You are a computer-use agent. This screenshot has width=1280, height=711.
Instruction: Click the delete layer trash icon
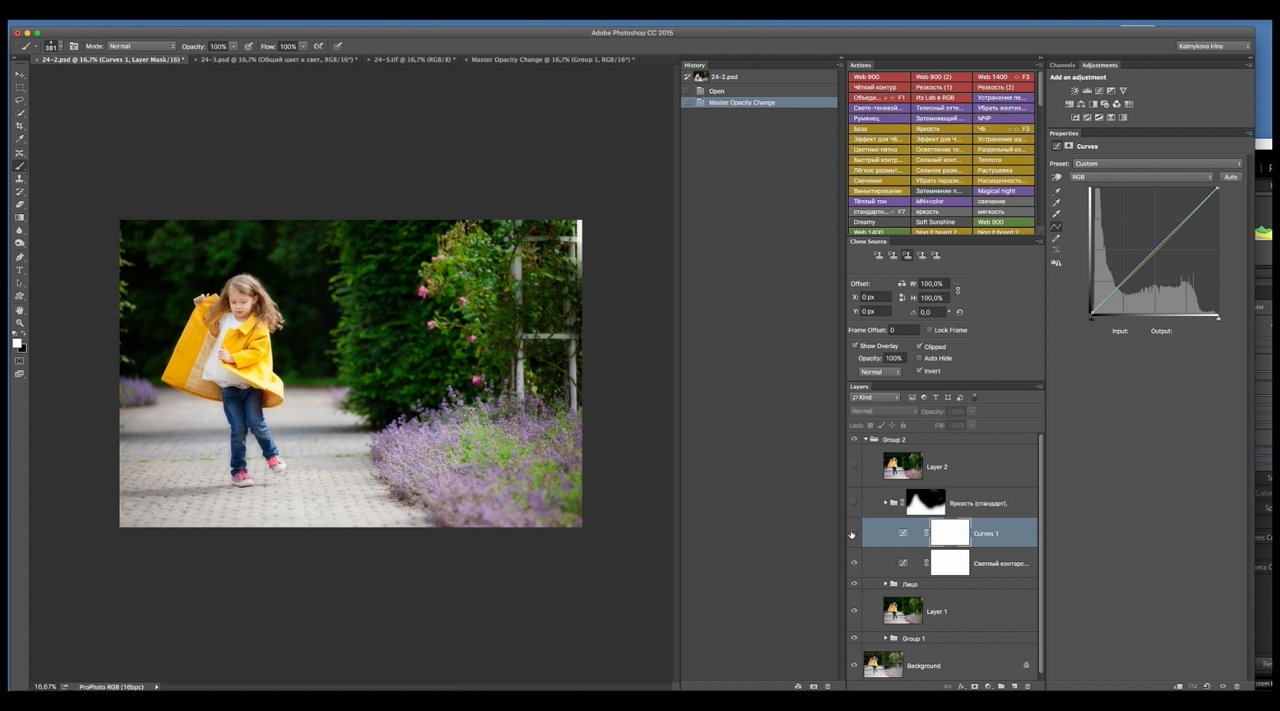[x=1027, y=686]
